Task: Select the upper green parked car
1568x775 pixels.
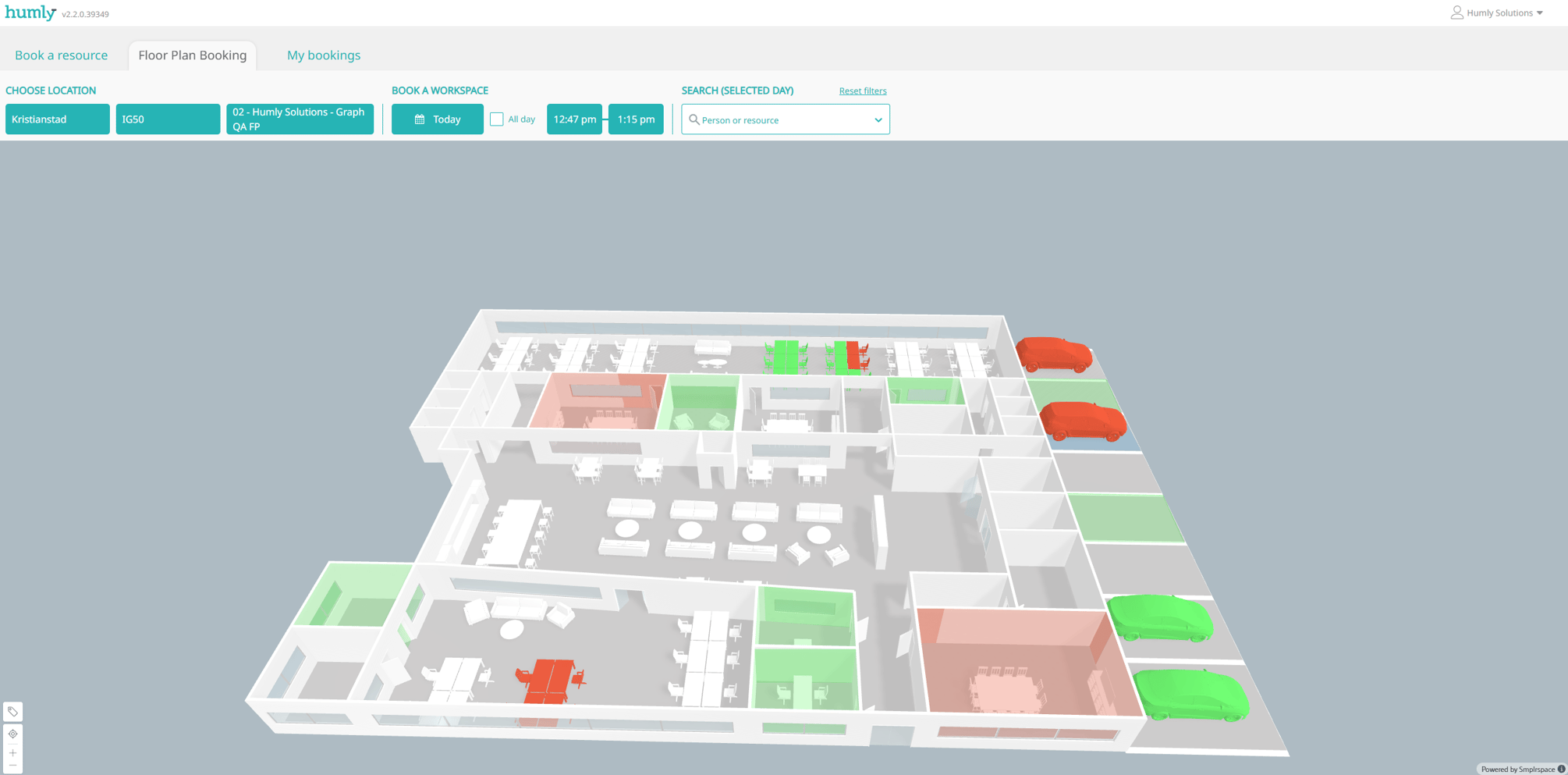Action: [x=1160, y=617]
